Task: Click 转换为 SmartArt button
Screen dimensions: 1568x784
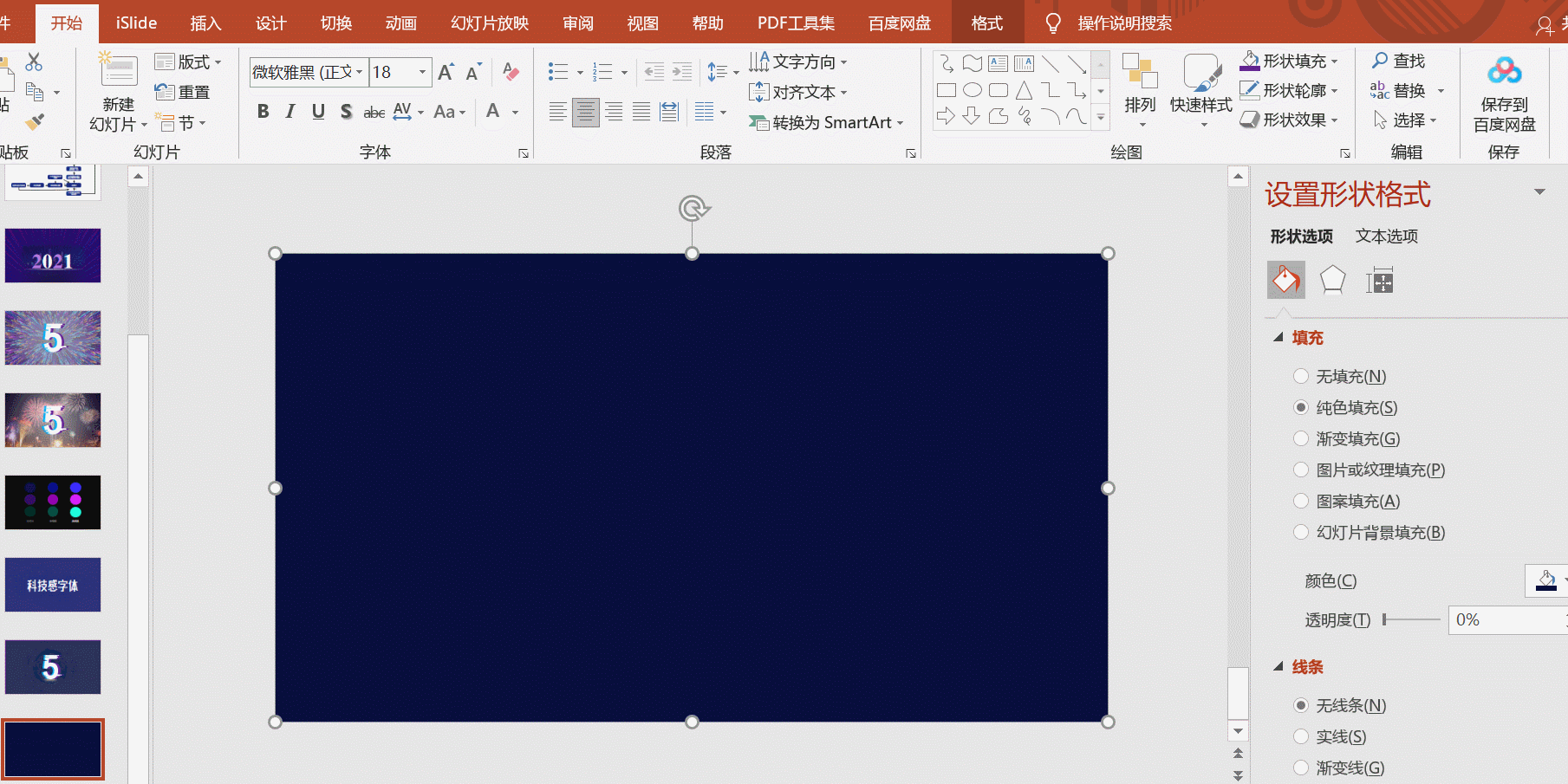Action: click(x=826, y=122)
